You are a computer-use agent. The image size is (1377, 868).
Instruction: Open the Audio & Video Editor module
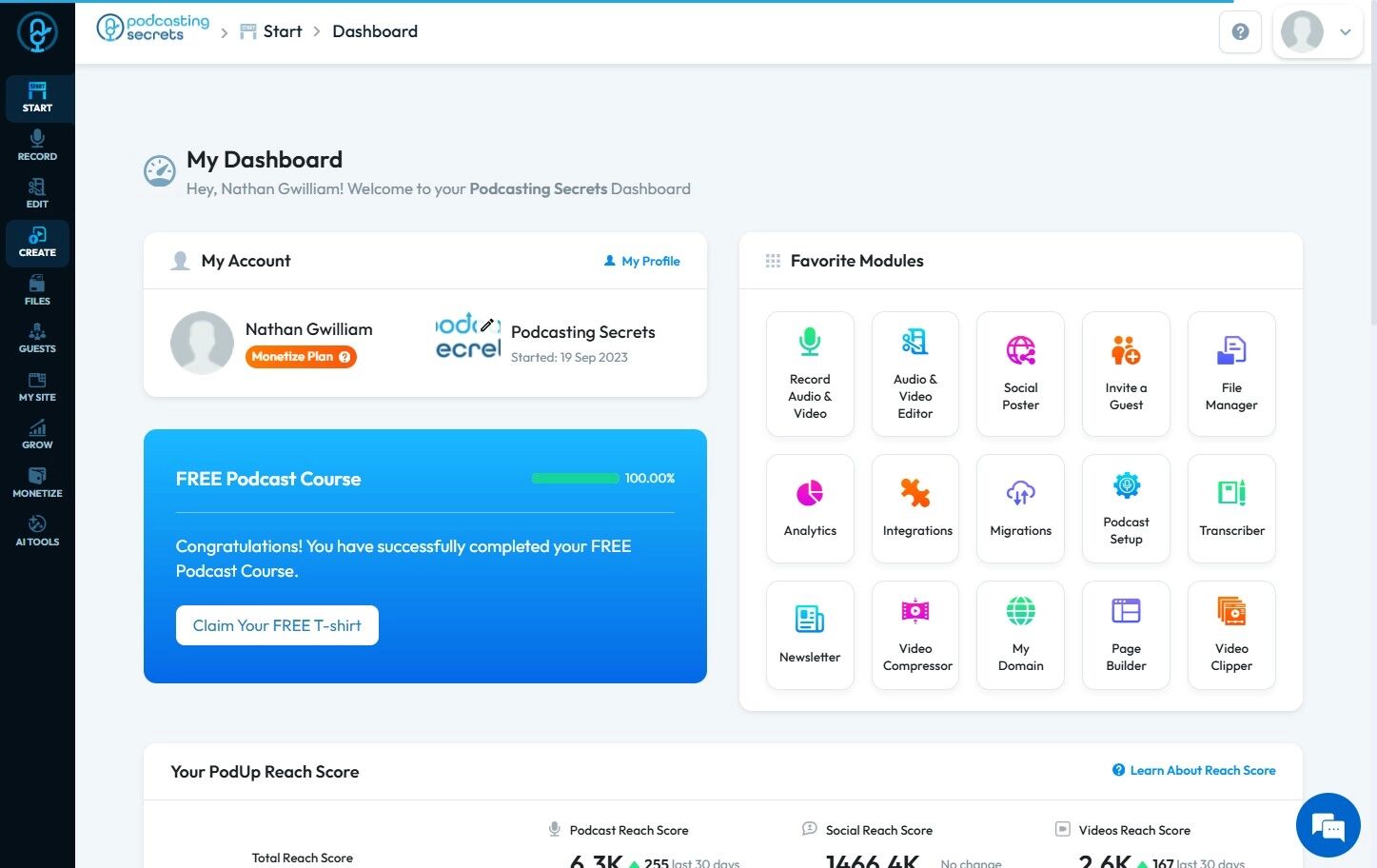point(915,374)
